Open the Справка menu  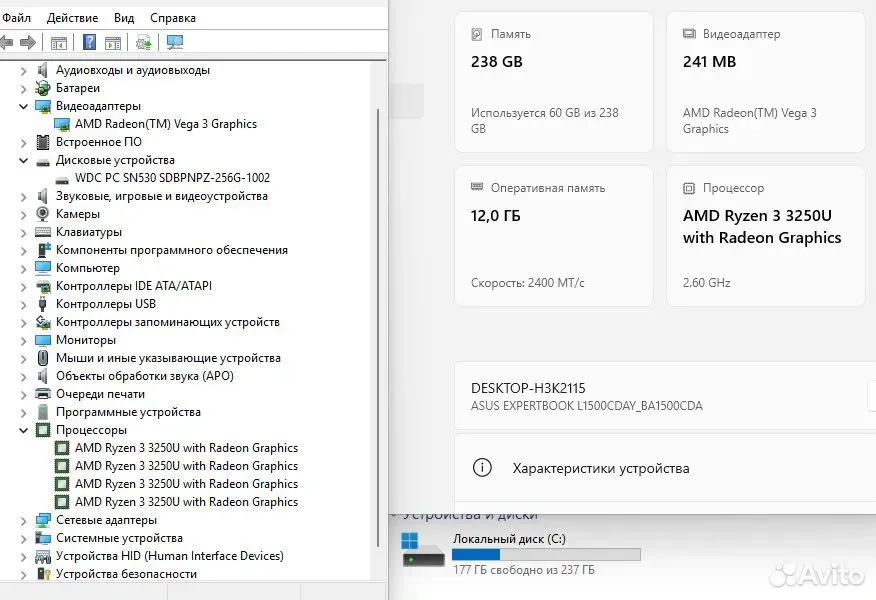[x=173, y=18]
